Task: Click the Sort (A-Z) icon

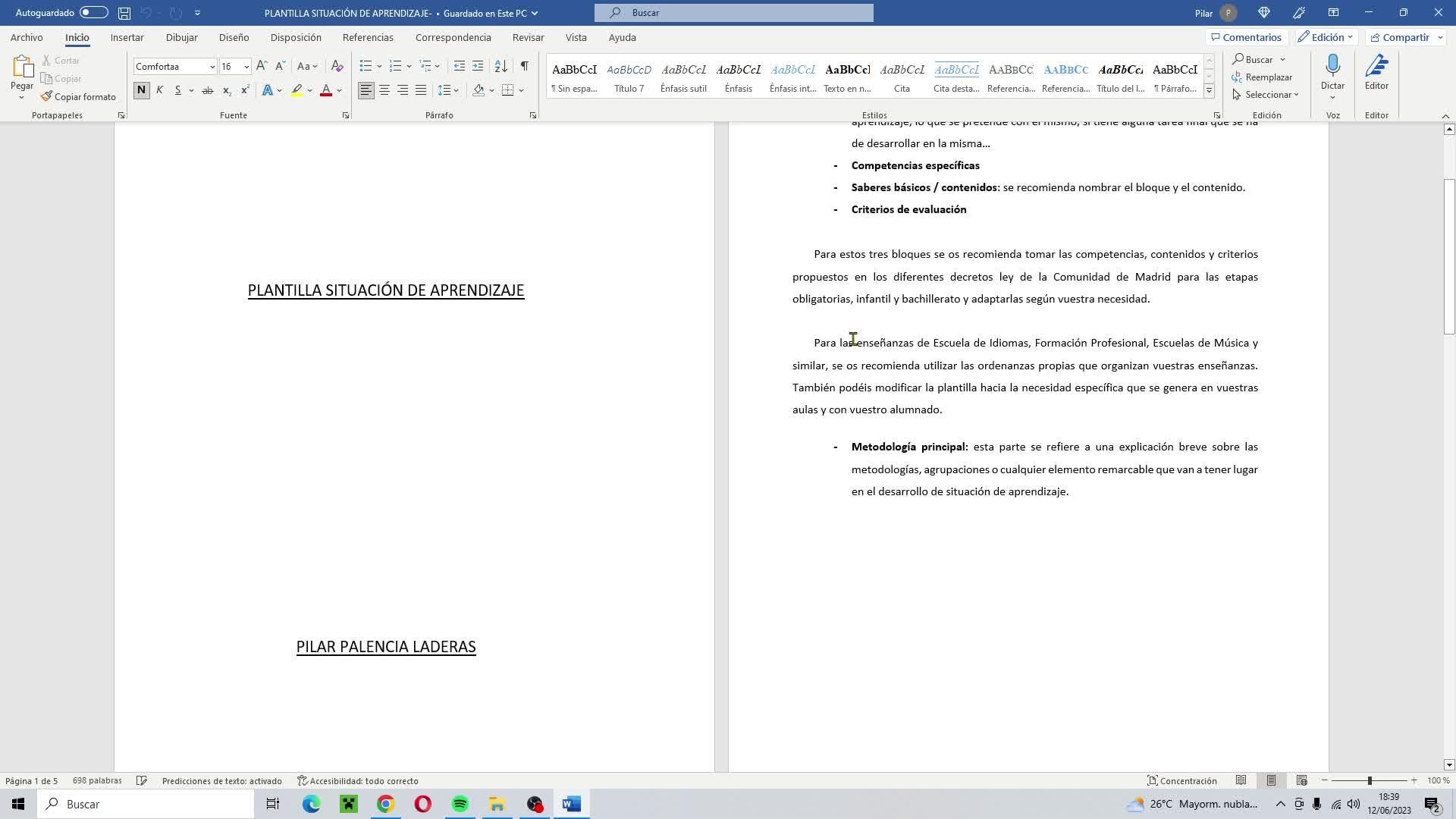Action: click(500, 67)
